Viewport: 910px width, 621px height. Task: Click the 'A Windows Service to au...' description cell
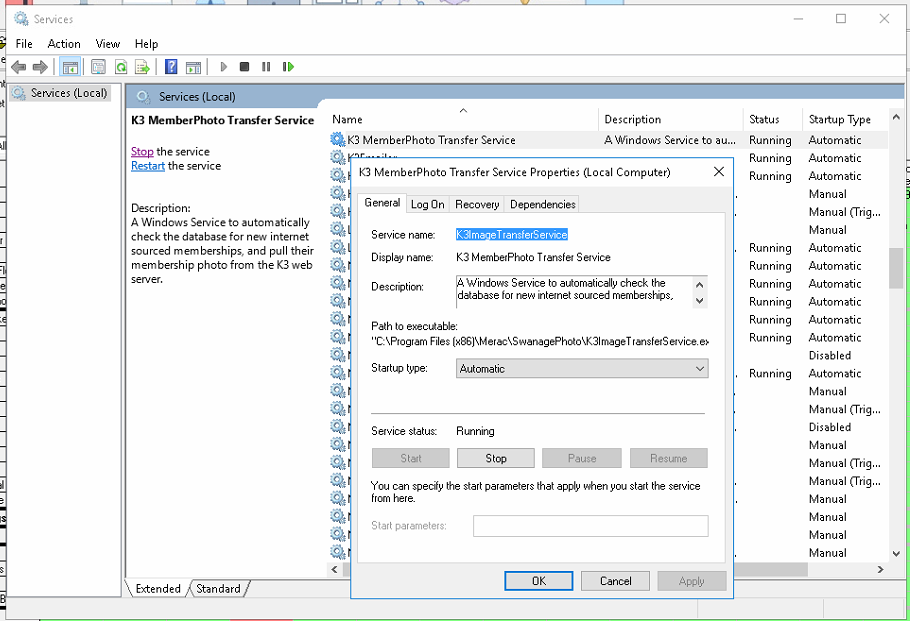click(x=670, y=140)
